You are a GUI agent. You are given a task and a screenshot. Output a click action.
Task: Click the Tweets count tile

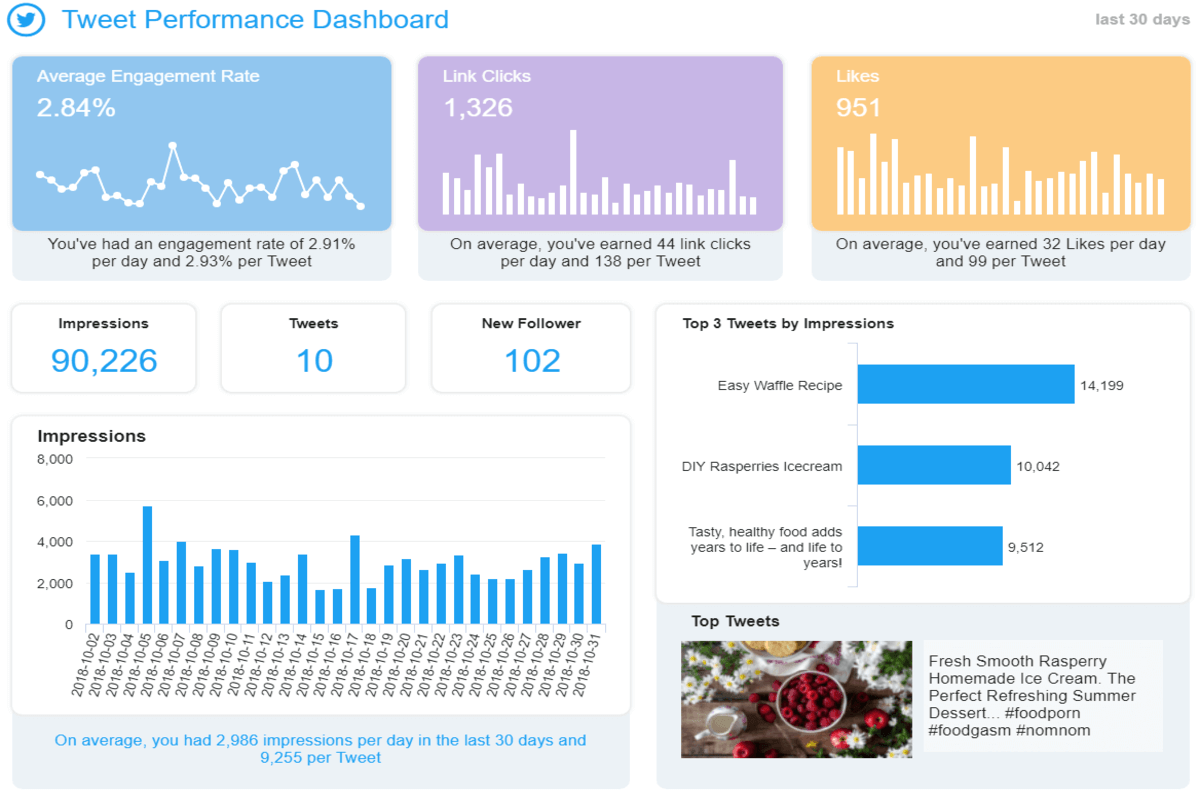coord(313,346)
